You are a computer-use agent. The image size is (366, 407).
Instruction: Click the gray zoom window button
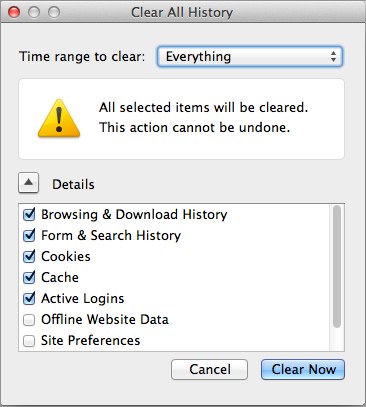click(54, 12)
